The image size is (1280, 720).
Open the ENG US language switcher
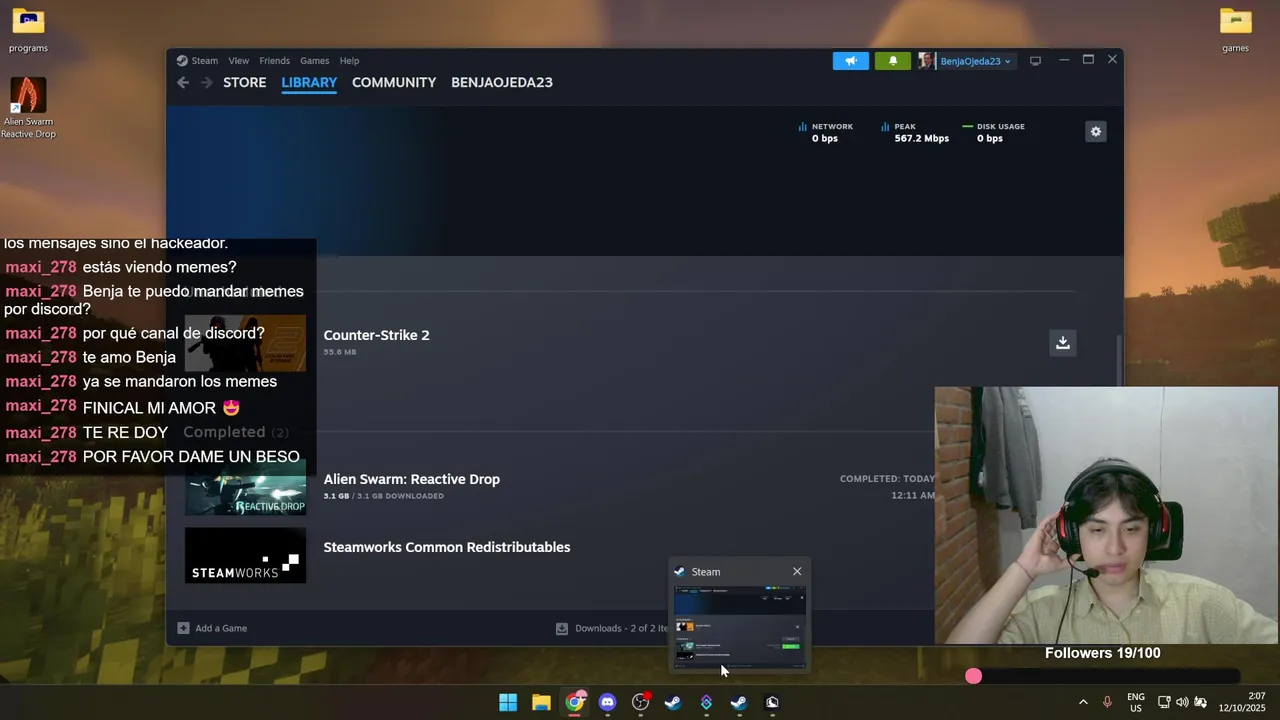(x=1136, y=702)
